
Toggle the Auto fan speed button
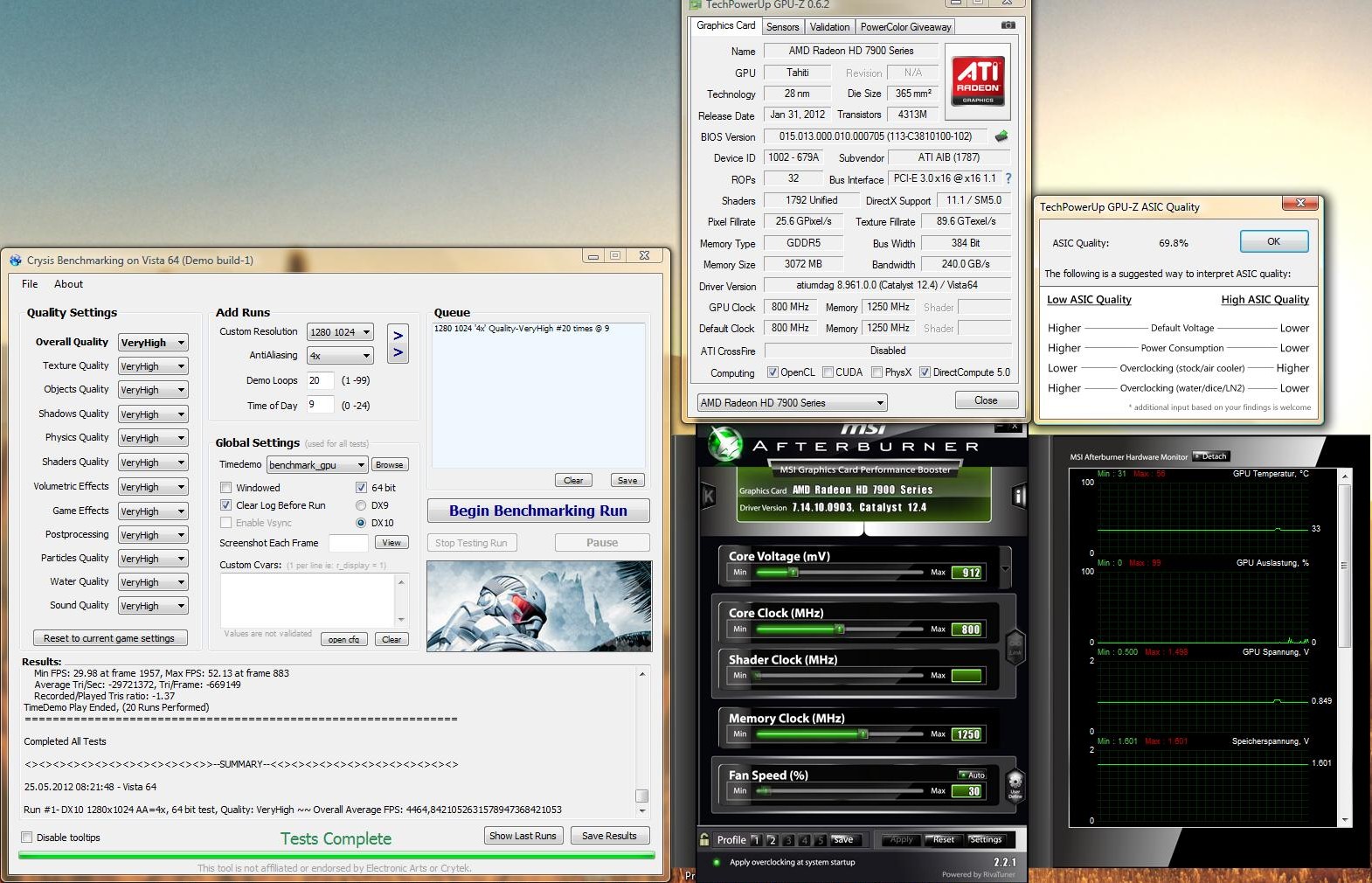[x=972, y=775]
